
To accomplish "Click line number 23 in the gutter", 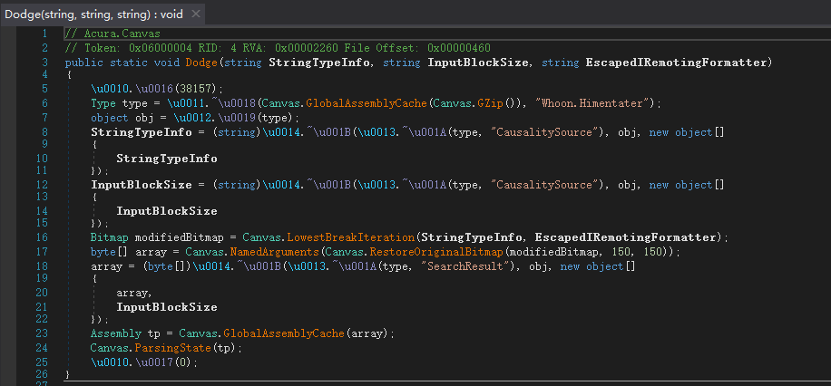I will point(42,333).
